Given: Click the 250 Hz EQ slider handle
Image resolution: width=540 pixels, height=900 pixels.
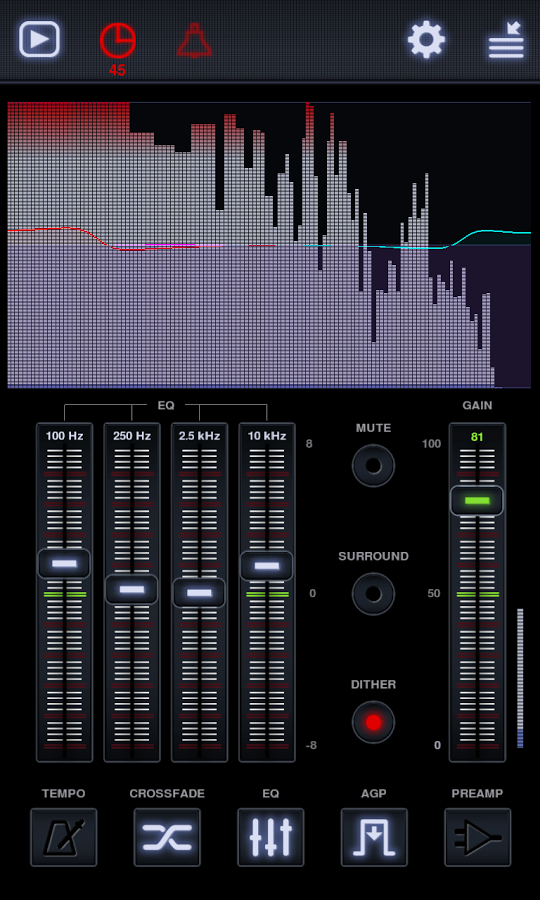Looking at the screenshot, I should tap(131, 589).
